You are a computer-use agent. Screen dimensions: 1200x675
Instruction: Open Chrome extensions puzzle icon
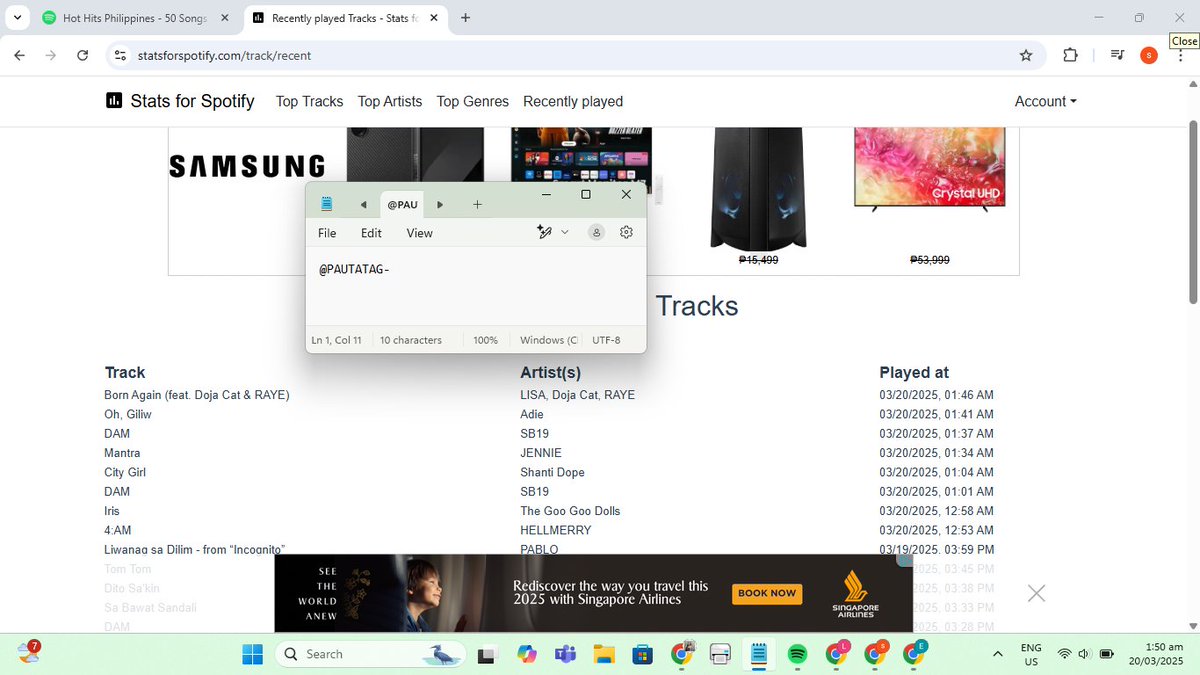1070,55
